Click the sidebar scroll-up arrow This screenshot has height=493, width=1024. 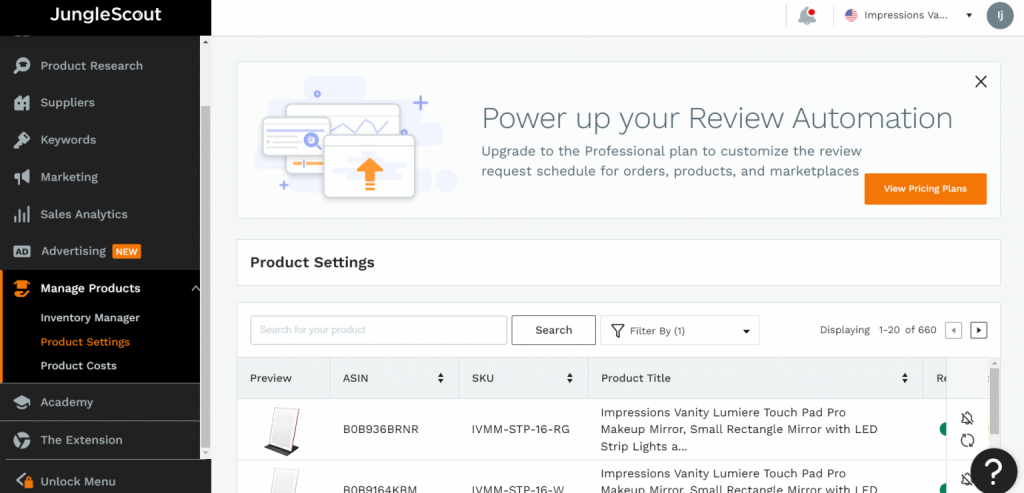coord(205,41)
